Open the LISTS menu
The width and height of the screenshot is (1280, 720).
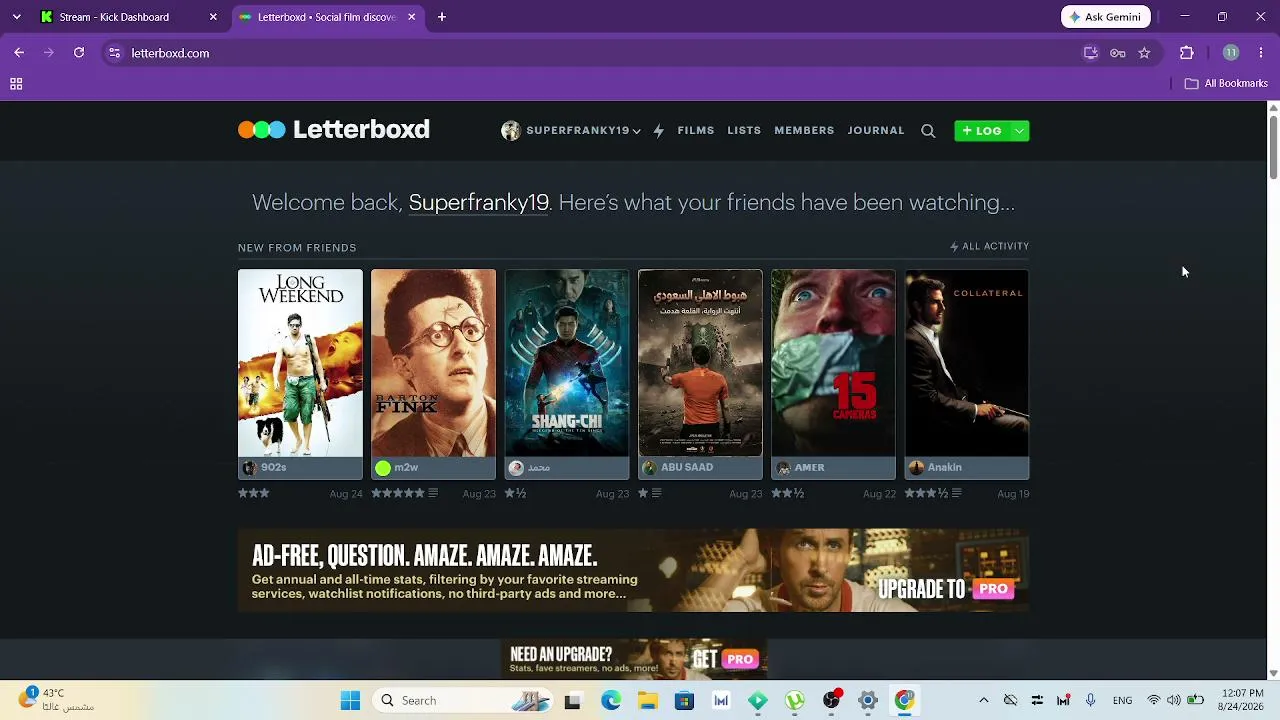pyautogui.click(x=744, y=131)
